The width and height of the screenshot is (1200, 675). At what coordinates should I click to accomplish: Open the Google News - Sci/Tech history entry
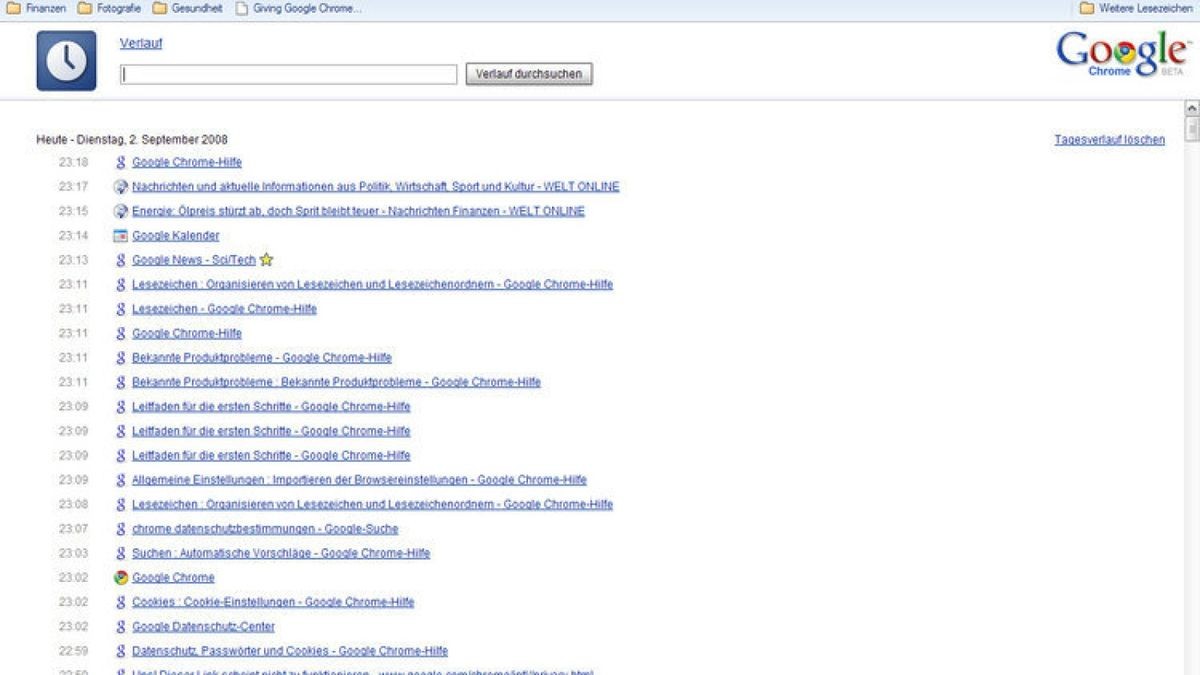[x=192, y=259]
